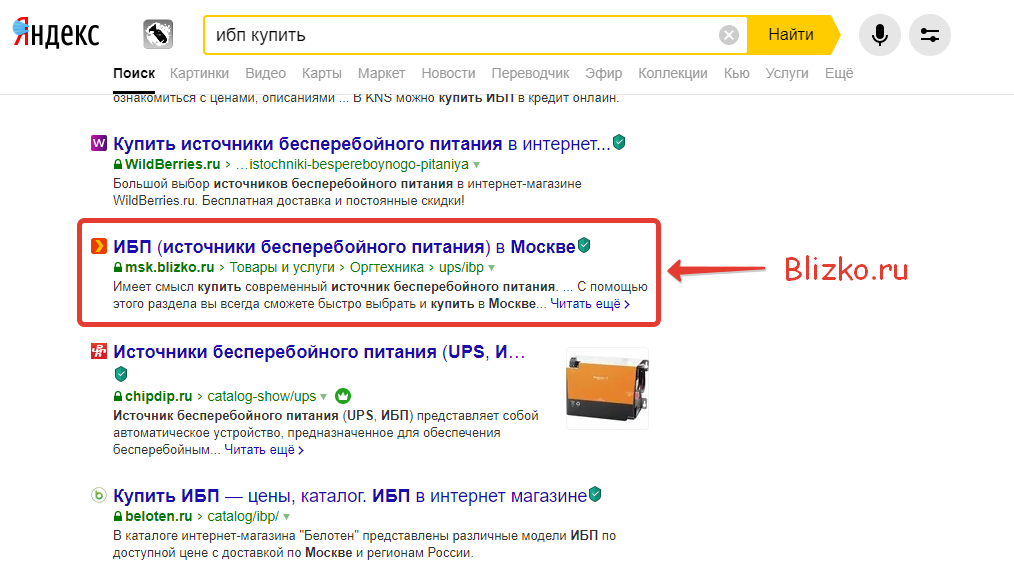Open the catalog/ibp/ path link
This screenshot has width=1014, height=576.
243,516
